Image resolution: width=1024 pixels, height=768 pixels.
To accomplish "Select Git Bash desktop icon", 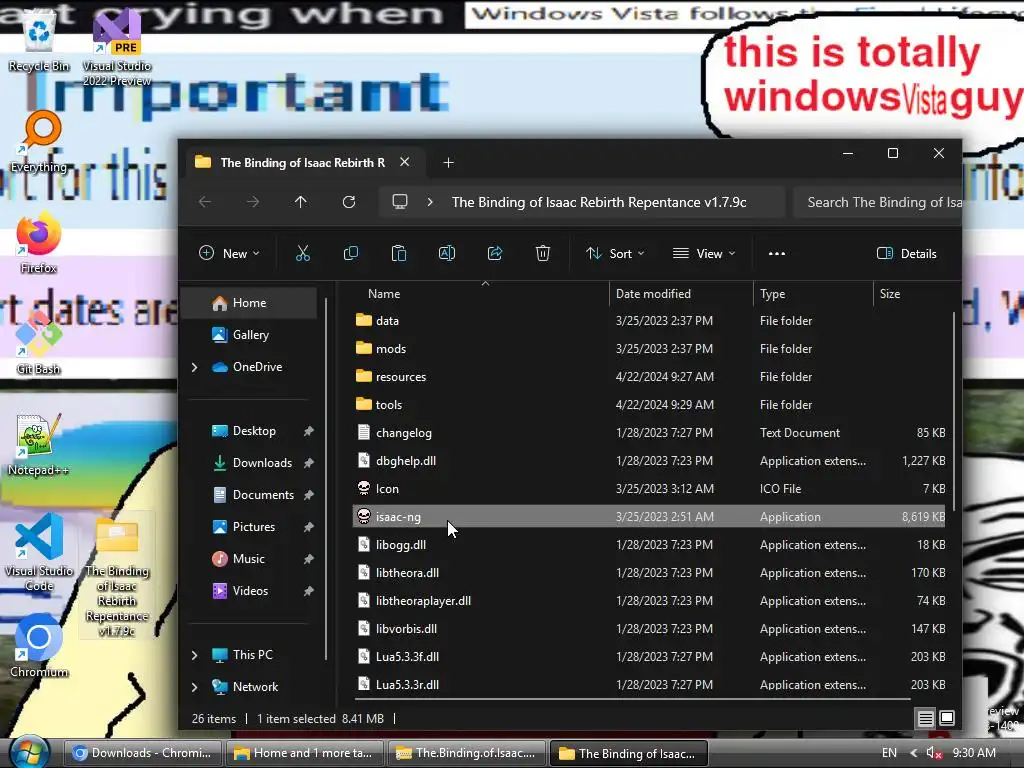I will [x=39, y=343].
